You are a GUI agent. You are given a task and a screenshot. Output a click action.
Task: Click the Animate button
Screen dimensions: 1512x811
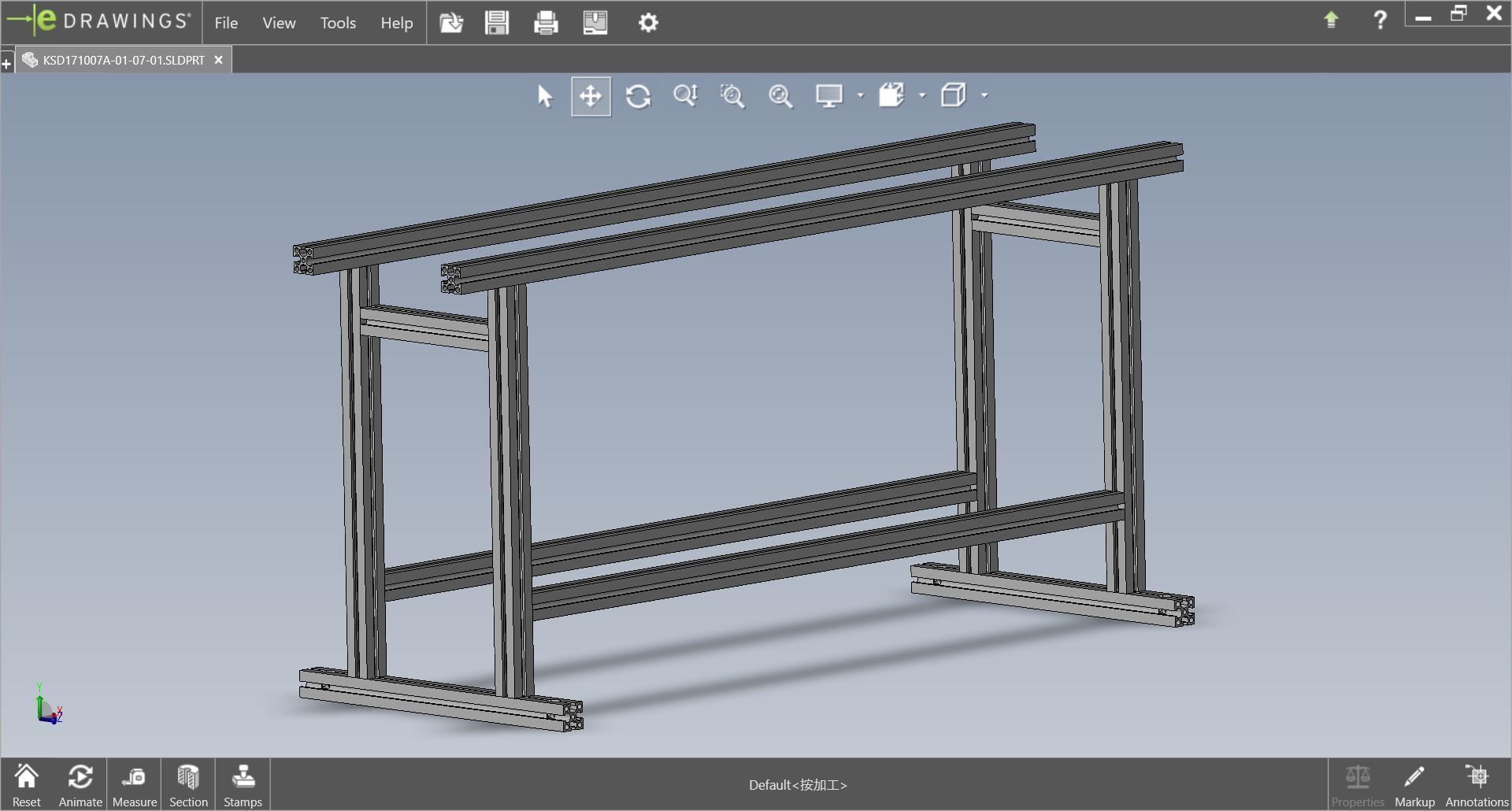pyautogui.click(x=80, y=785)
